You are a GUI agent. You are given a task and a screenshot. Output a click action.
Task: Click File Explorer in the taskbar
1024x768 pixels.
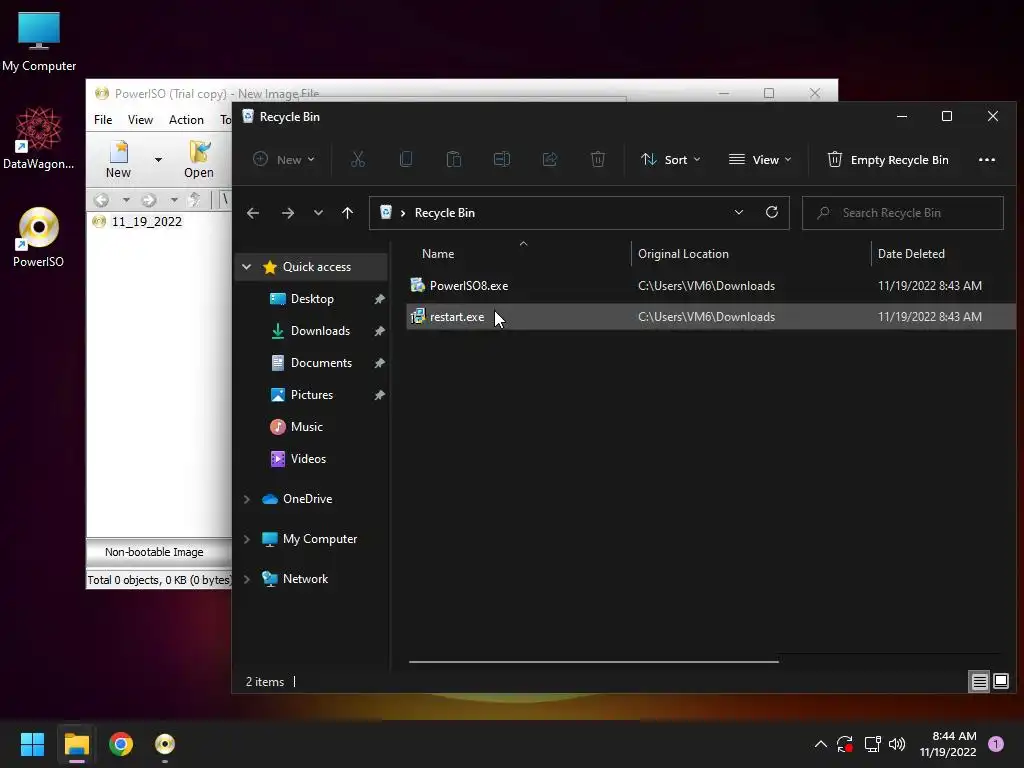point(76,744)
